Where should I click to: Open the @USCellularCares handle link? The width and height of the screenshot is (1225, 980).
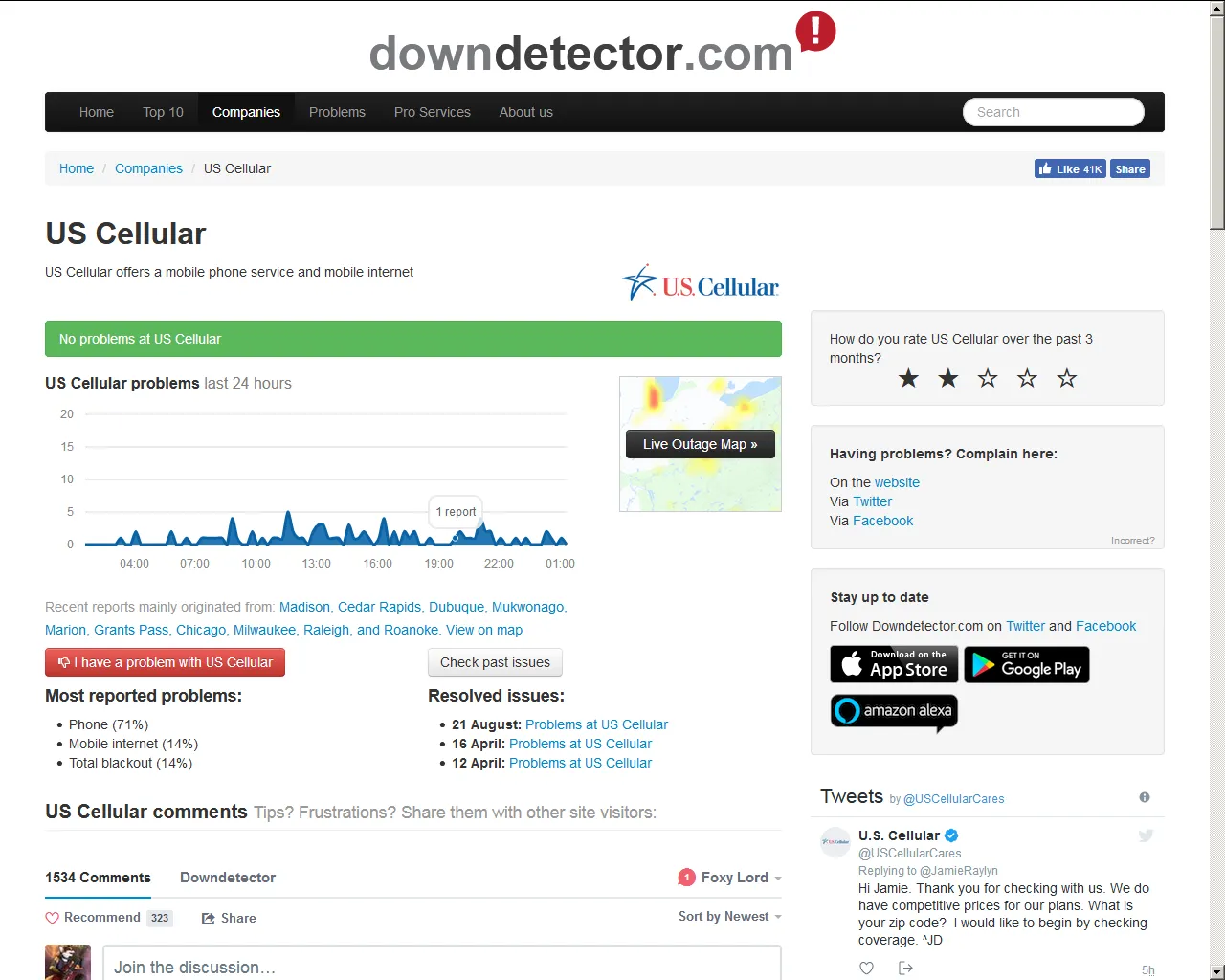click(x=953, y=799)
